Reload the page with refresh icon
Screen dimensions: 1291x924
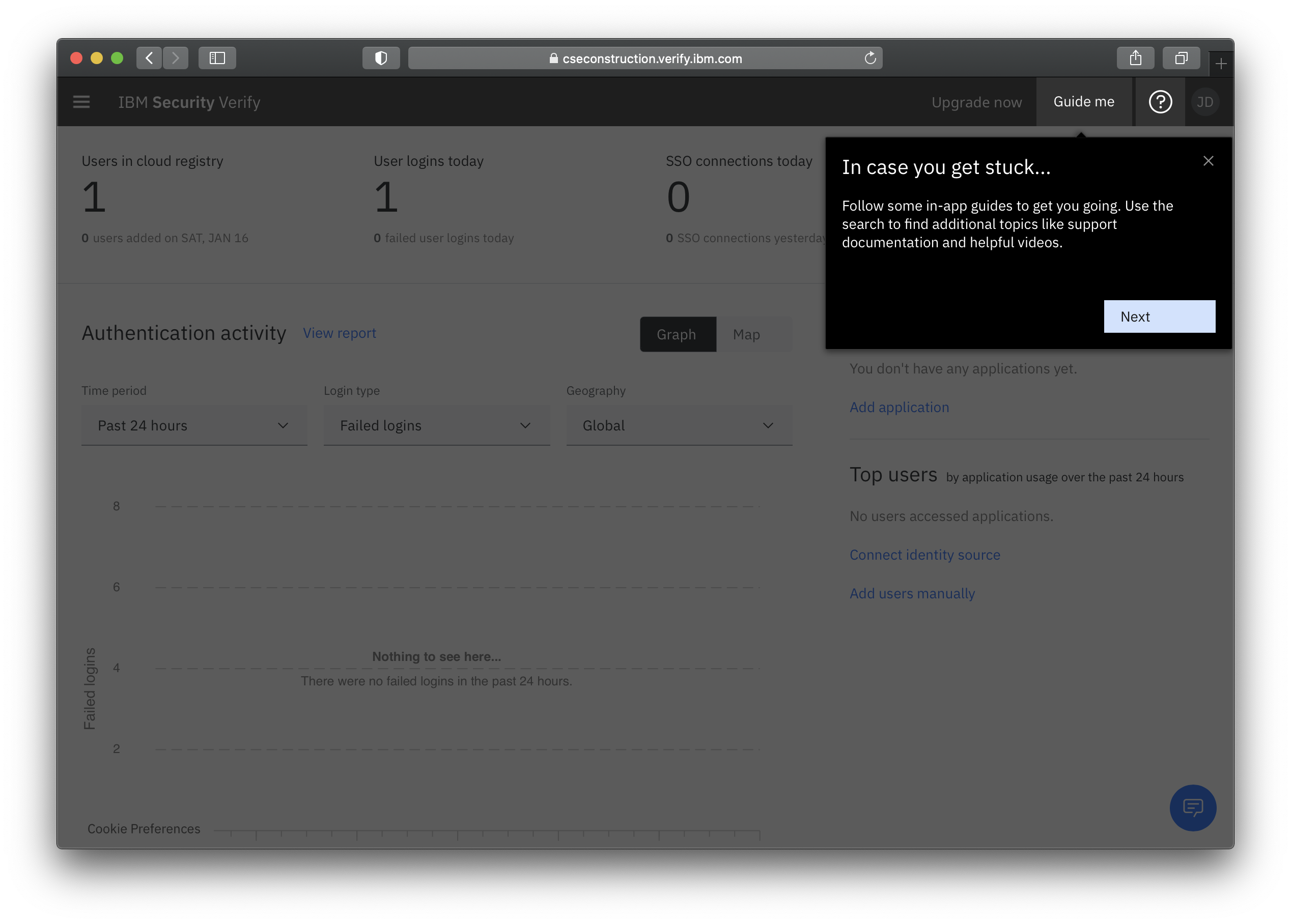pyautogui.click(x=870, y=58)
